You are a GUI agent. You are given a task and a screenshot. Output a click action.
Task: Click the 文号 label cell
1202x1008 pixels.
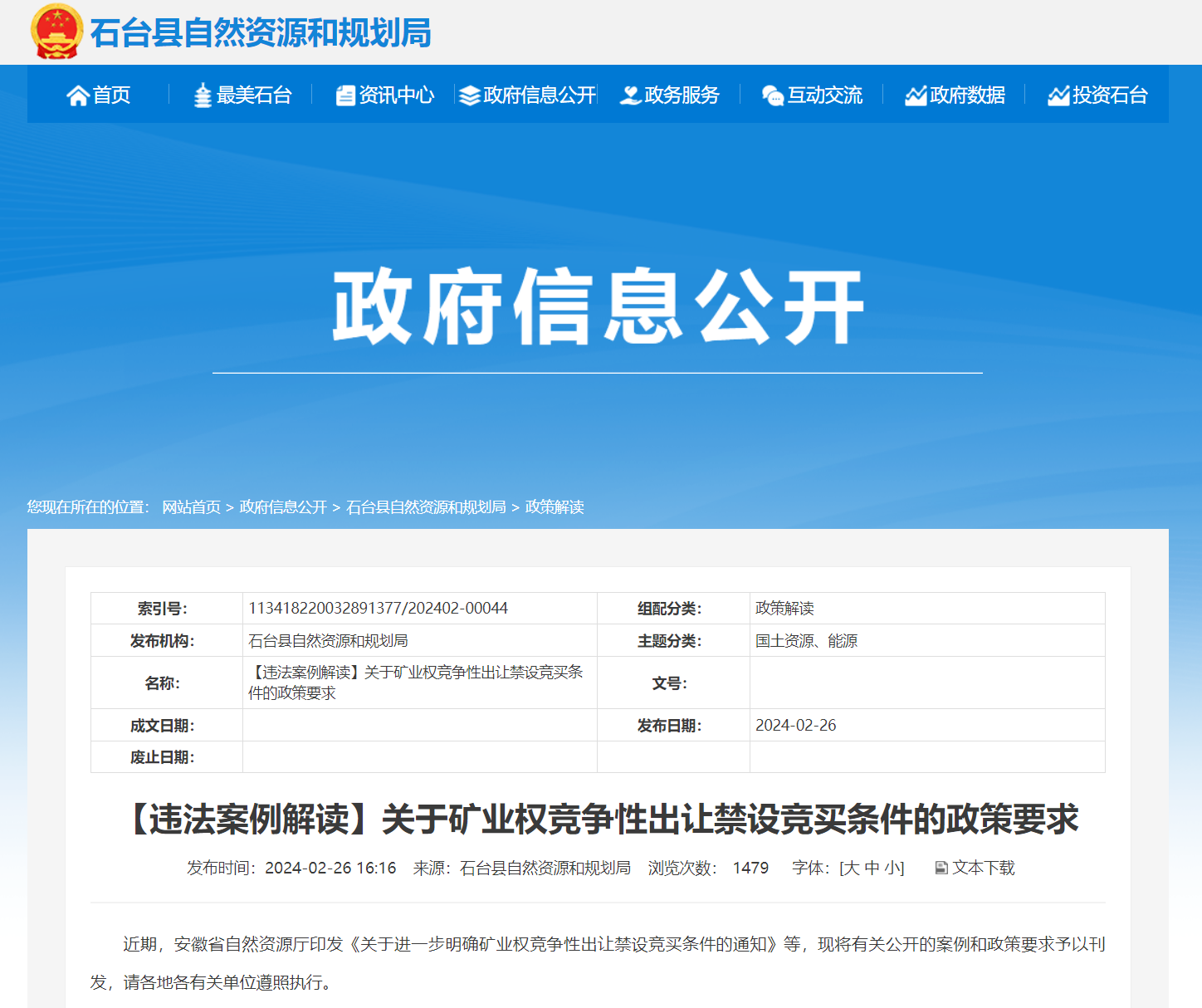click(x=674, y=683)
